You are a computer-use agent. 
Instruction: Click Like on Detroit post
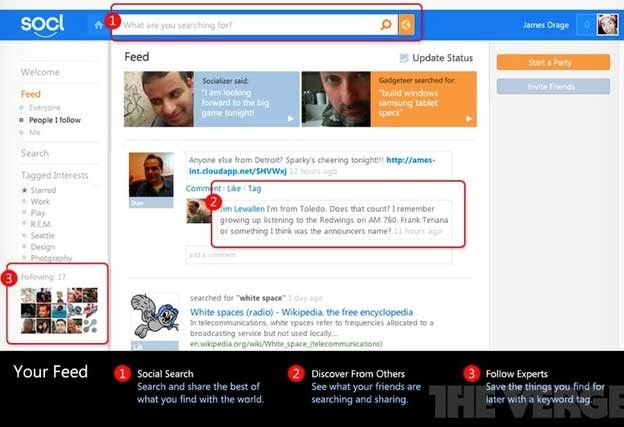point(234,188)
